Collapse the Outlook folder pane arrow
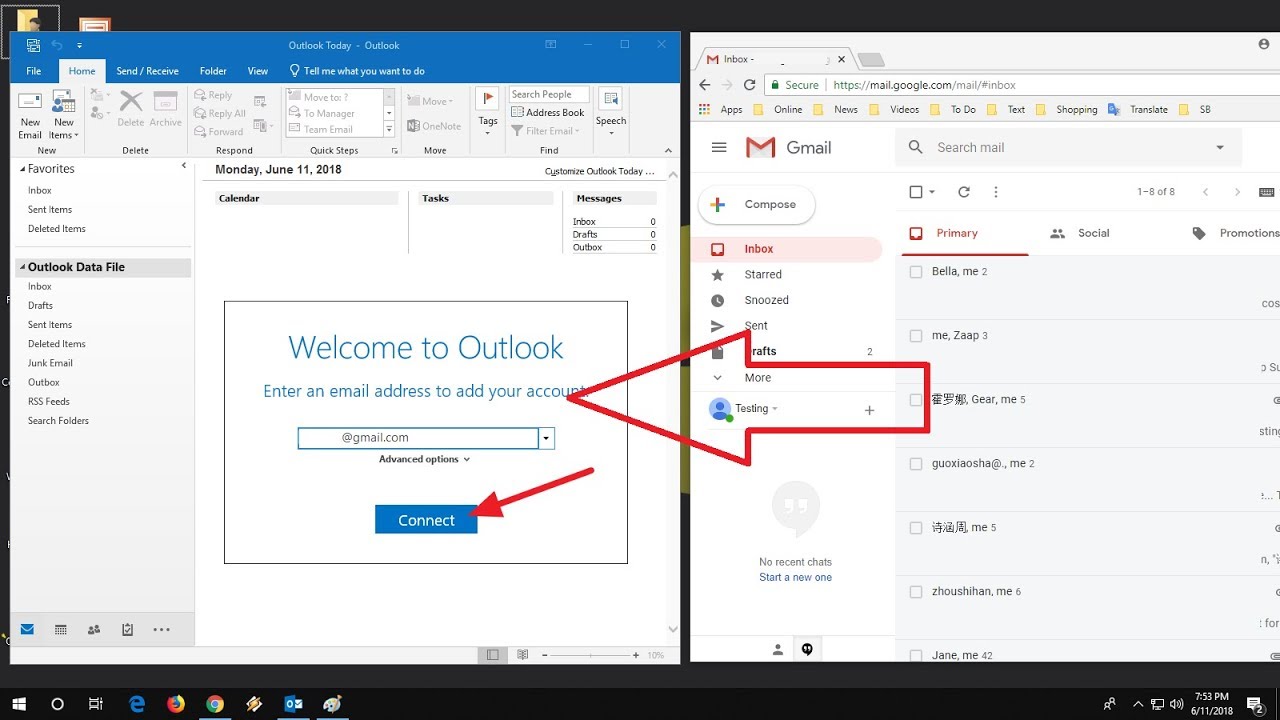Image resolution: width=1280 pixels, height=720 pixels. [184, 166]
